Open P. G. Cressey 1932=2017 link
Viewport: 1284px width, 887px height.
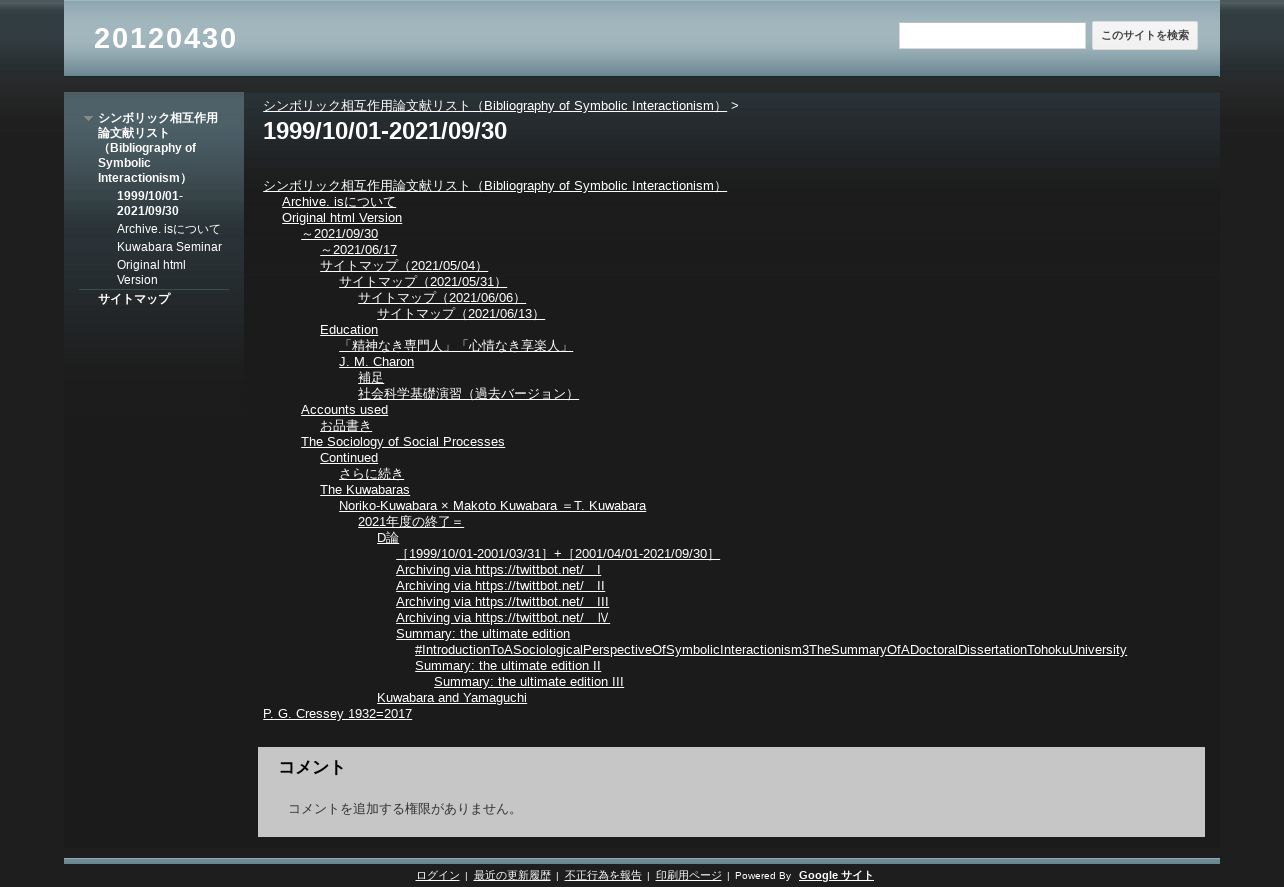[337, 714]
